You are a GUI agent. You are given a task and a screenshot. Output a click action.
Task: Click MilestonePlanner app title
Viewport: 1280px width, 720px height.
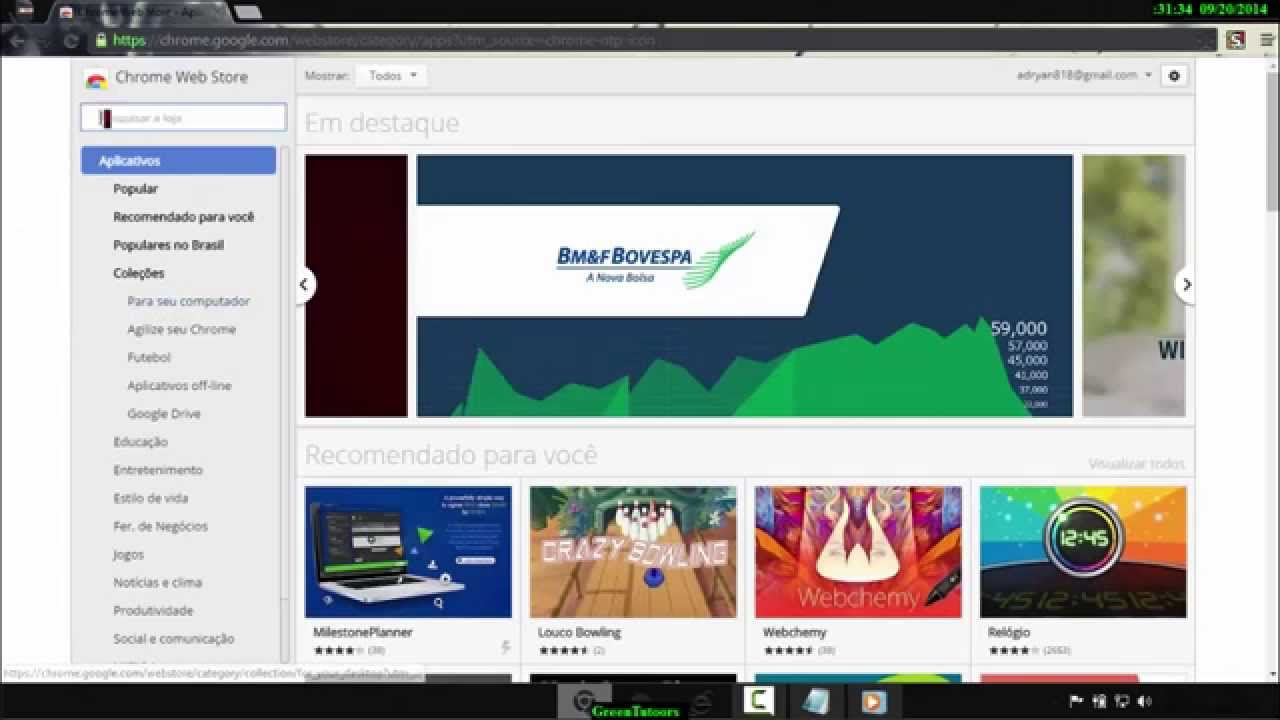tap(362, 633)
